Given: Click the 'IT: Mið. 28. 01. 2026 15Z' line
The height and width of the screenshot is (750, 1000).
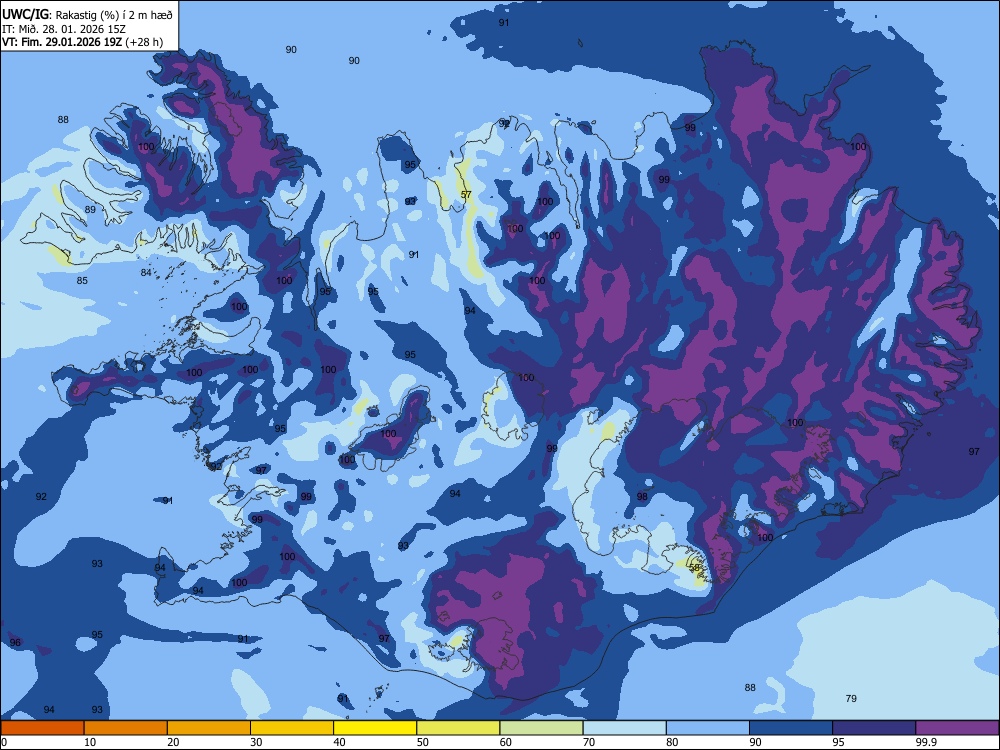Looking at the screenshot, I should pos(64,29).
